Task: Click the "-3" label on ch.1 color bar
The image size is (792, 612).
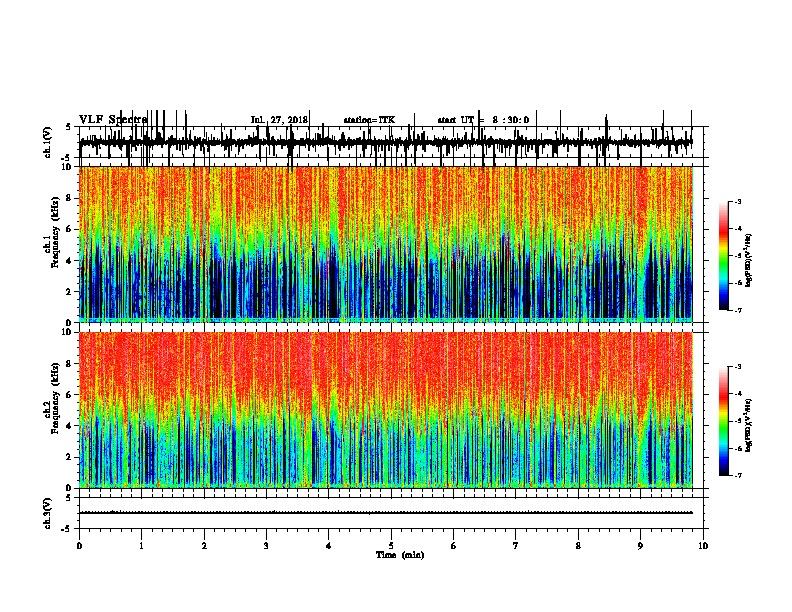Action: [x=738, y=201]
